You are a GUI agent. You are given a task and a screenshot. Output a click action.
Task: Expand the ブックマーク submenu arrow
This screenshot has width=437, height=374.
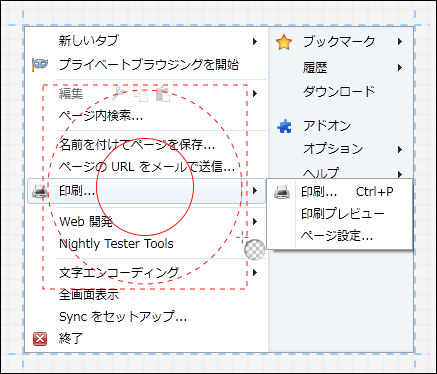pyautogui.click(x=400, y=42)
